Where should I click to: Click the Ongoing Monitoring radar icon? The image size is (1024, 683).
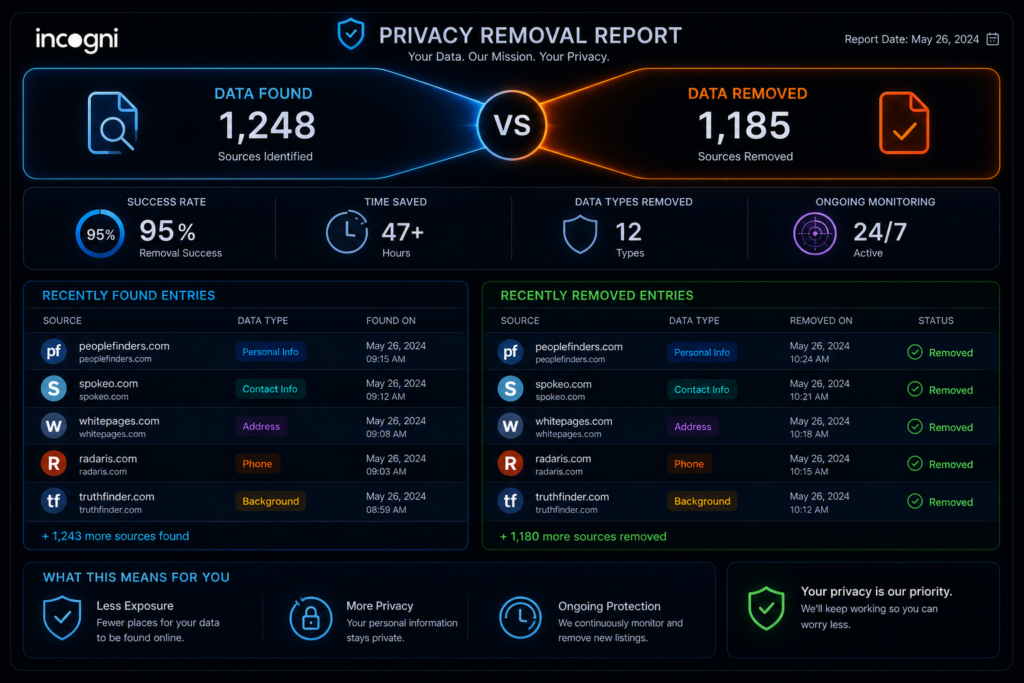click(814, 233)
